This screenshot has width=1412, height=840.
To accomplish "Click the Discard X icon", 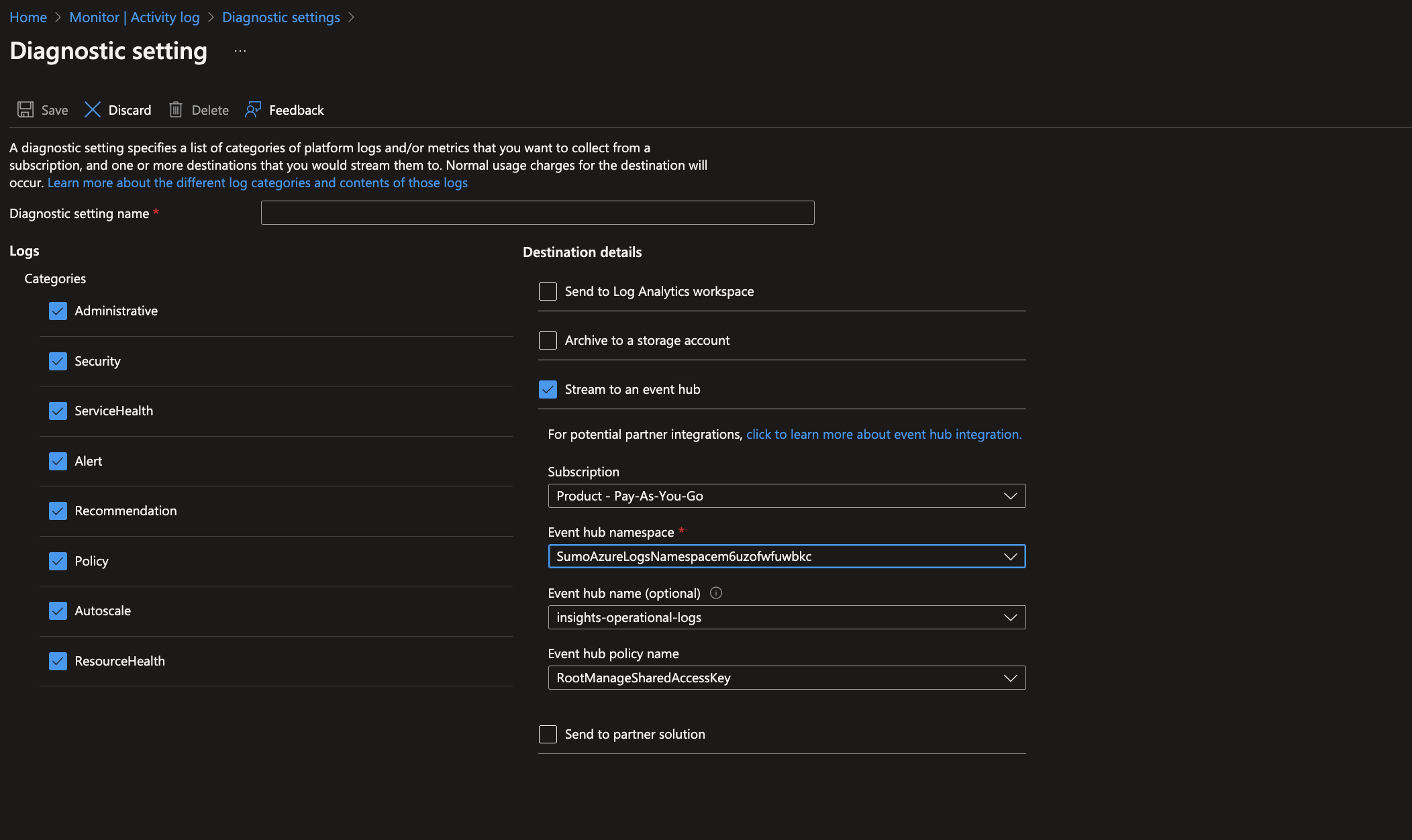I will 93,110.
